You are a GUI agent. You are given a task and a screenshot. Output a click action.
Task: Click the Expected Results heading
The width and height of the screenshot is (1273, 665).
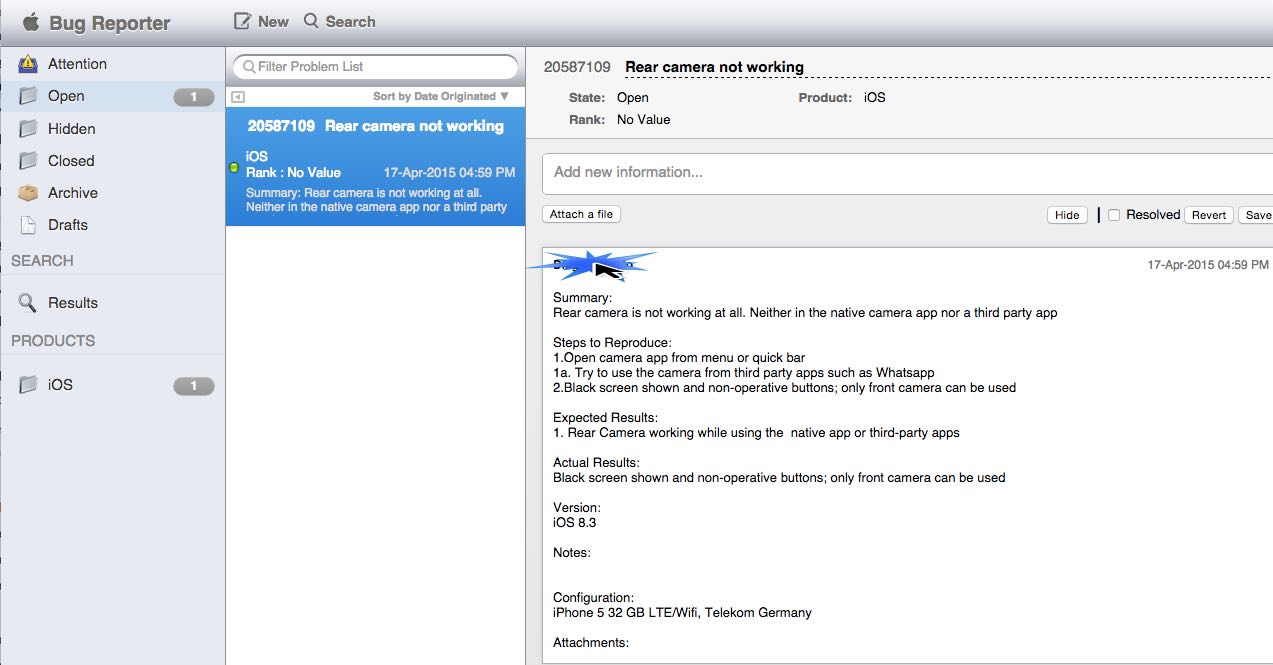605,417
